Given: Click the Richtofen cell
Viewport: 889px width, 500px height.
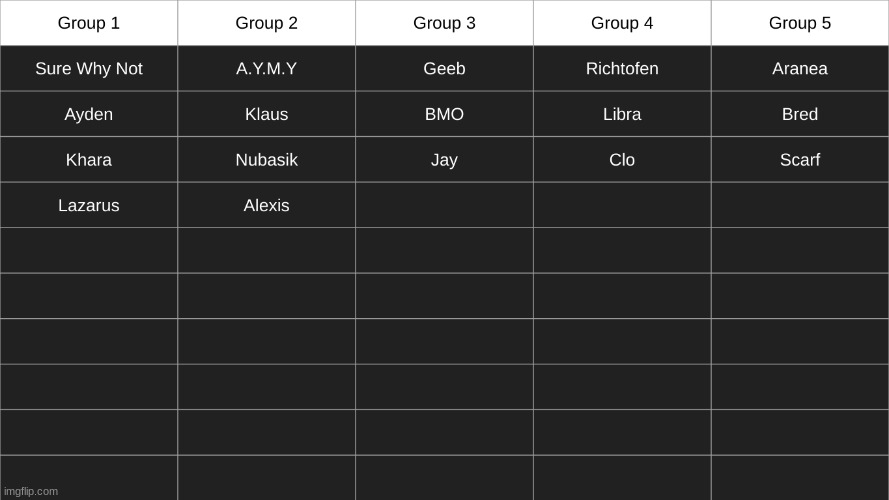Looking at the screenshot, I should [622, 69].
